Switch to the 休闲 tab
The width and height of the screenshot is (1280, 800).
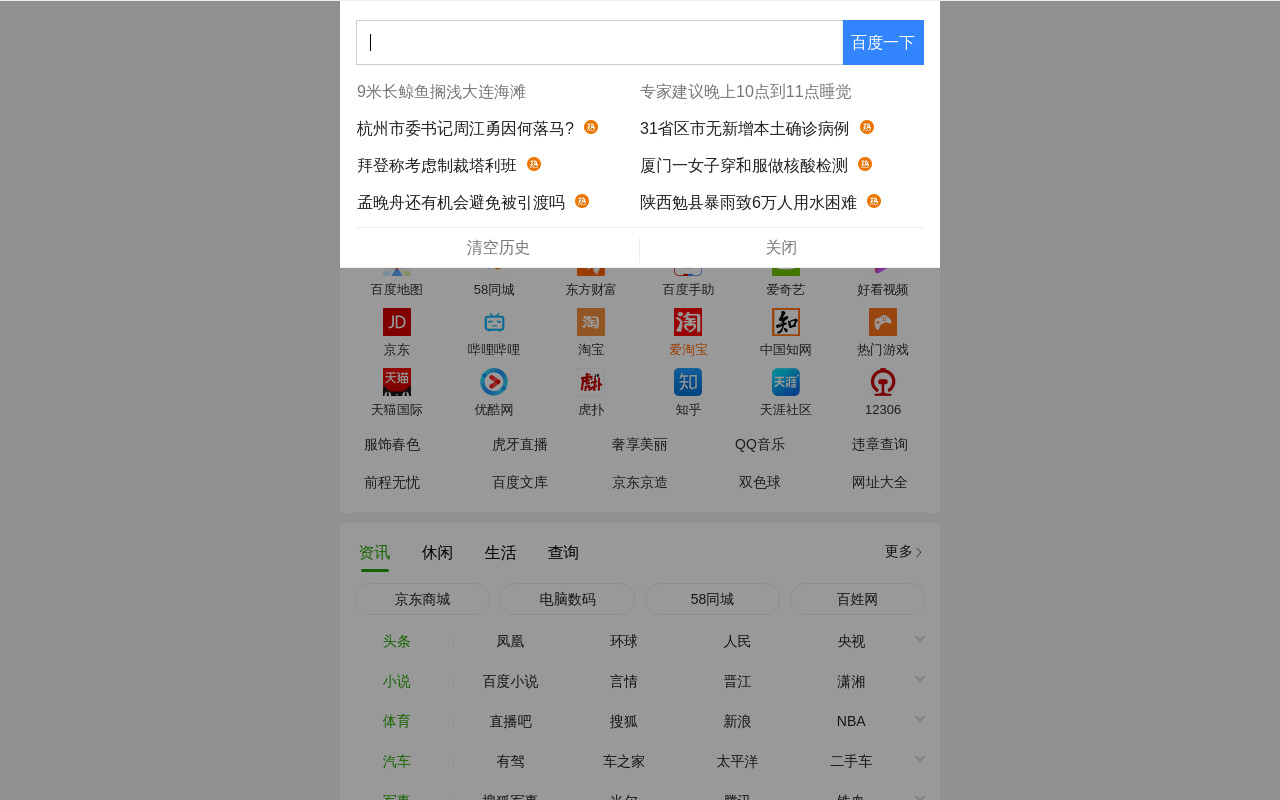[438, 553]
